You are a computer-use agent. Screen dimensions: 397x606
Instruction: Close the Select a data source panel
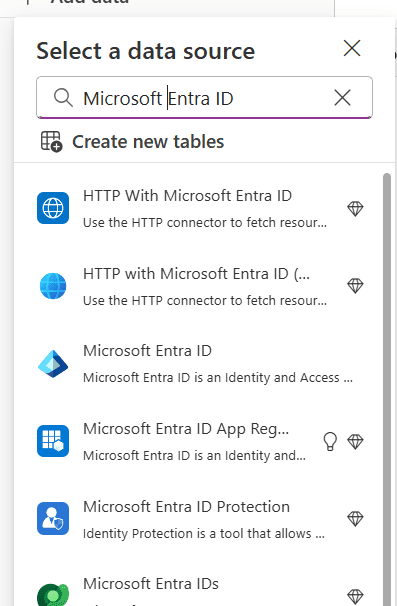tap(352, 48)
